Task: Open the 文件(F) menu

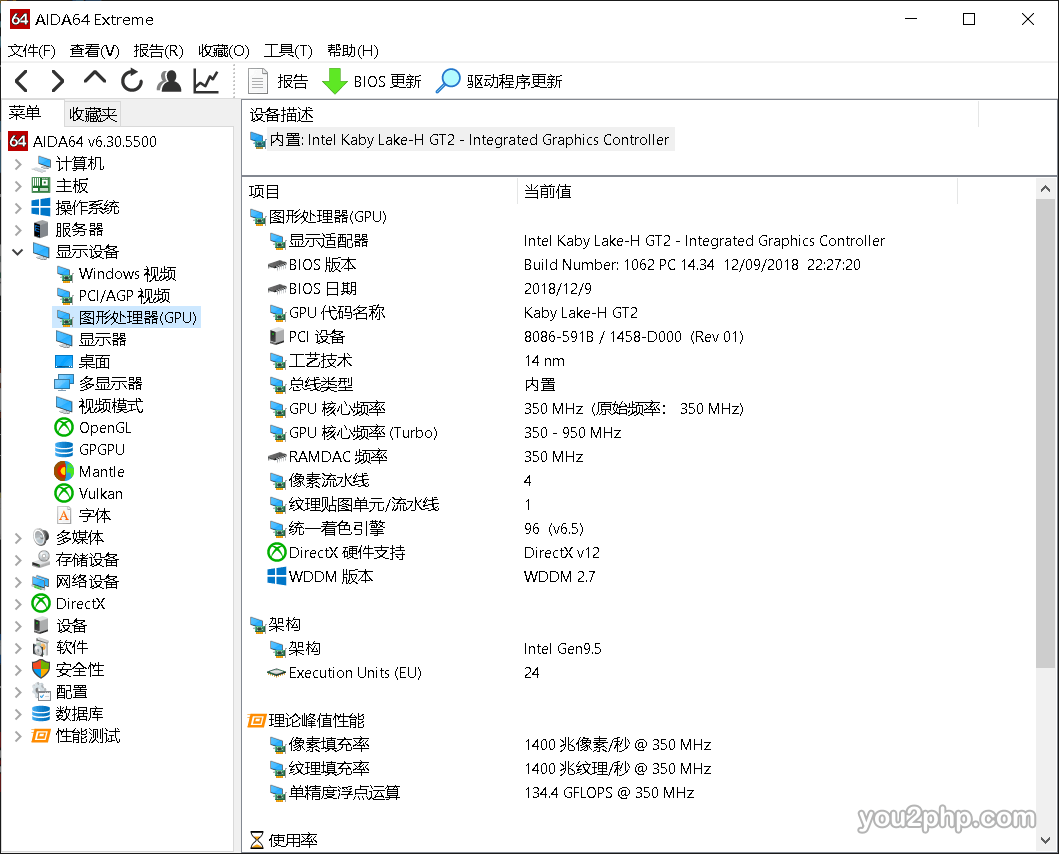Action: [x=31, y=51]
